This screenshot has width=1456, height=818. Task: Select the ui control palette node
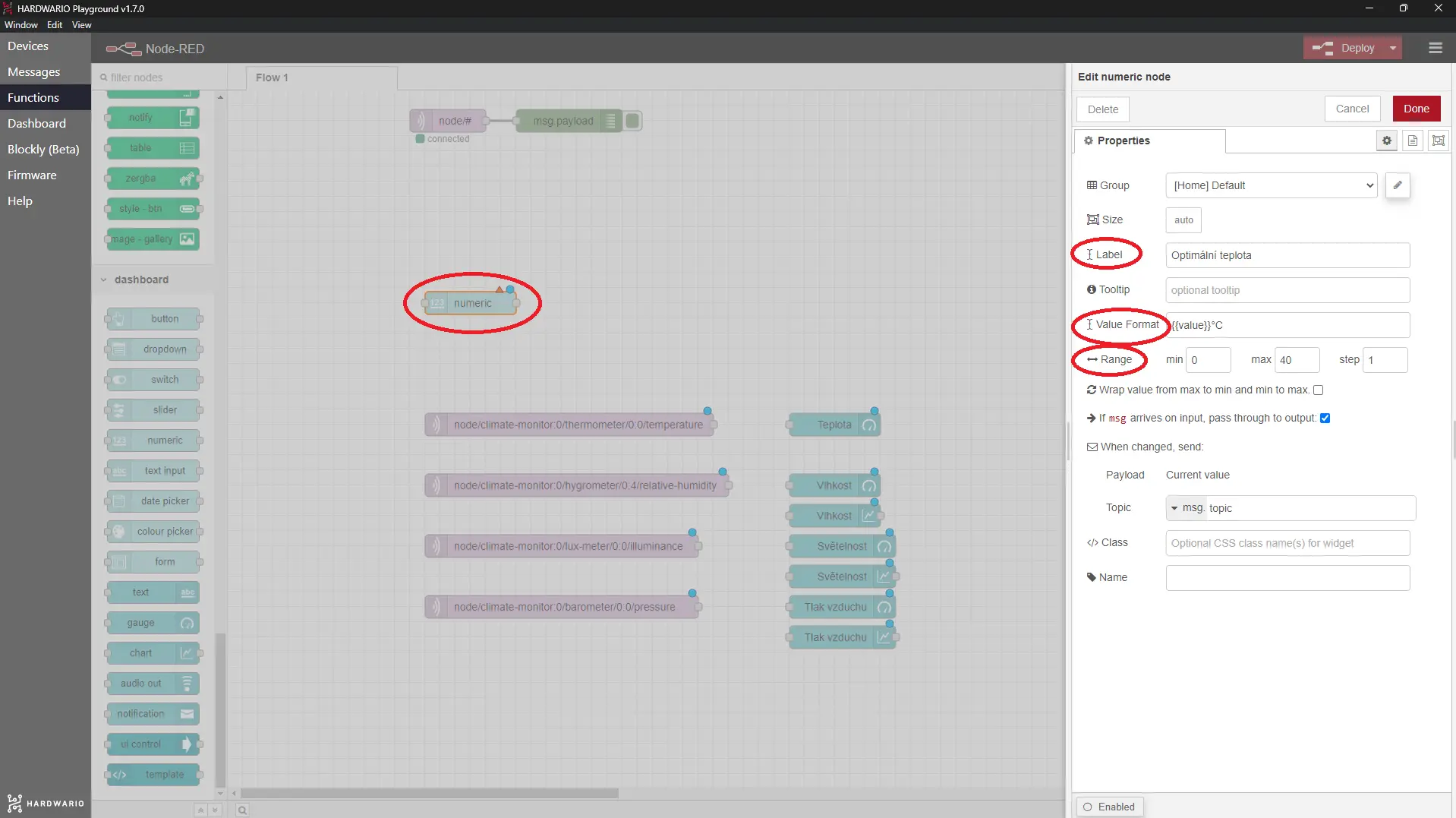point(154,744)
